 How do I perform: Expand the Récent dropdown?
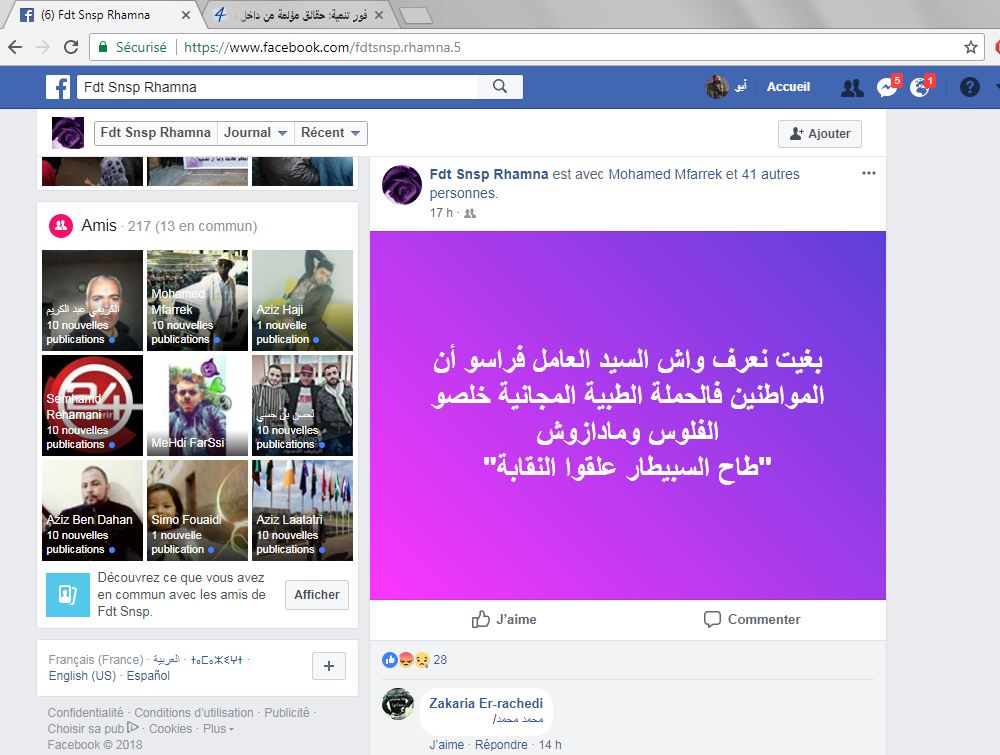(330, 133)
